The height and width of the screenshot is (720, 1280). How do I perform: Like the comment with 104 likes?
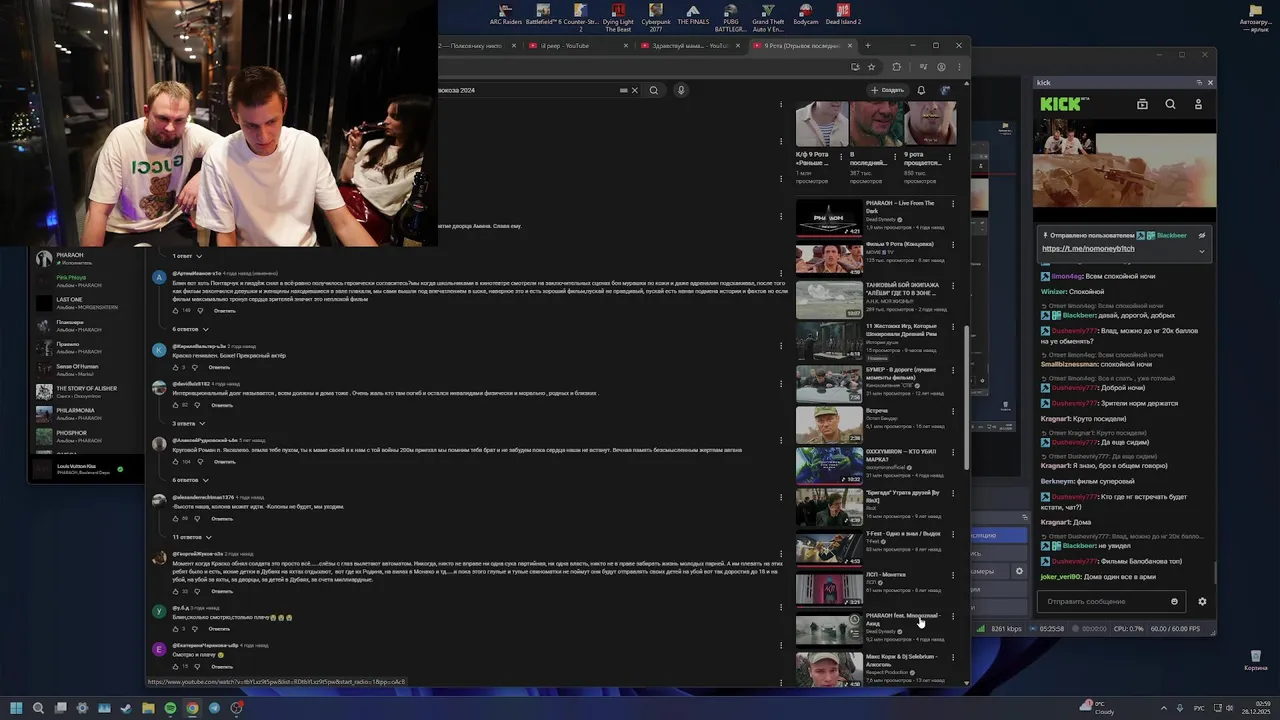coord(176,461)
